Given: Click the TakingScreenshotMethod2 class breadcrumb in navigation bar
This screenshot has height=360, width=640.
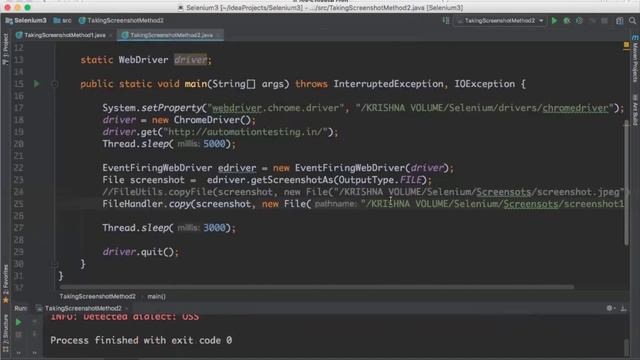Looking at the screenshot, I should tap(121, 20).
